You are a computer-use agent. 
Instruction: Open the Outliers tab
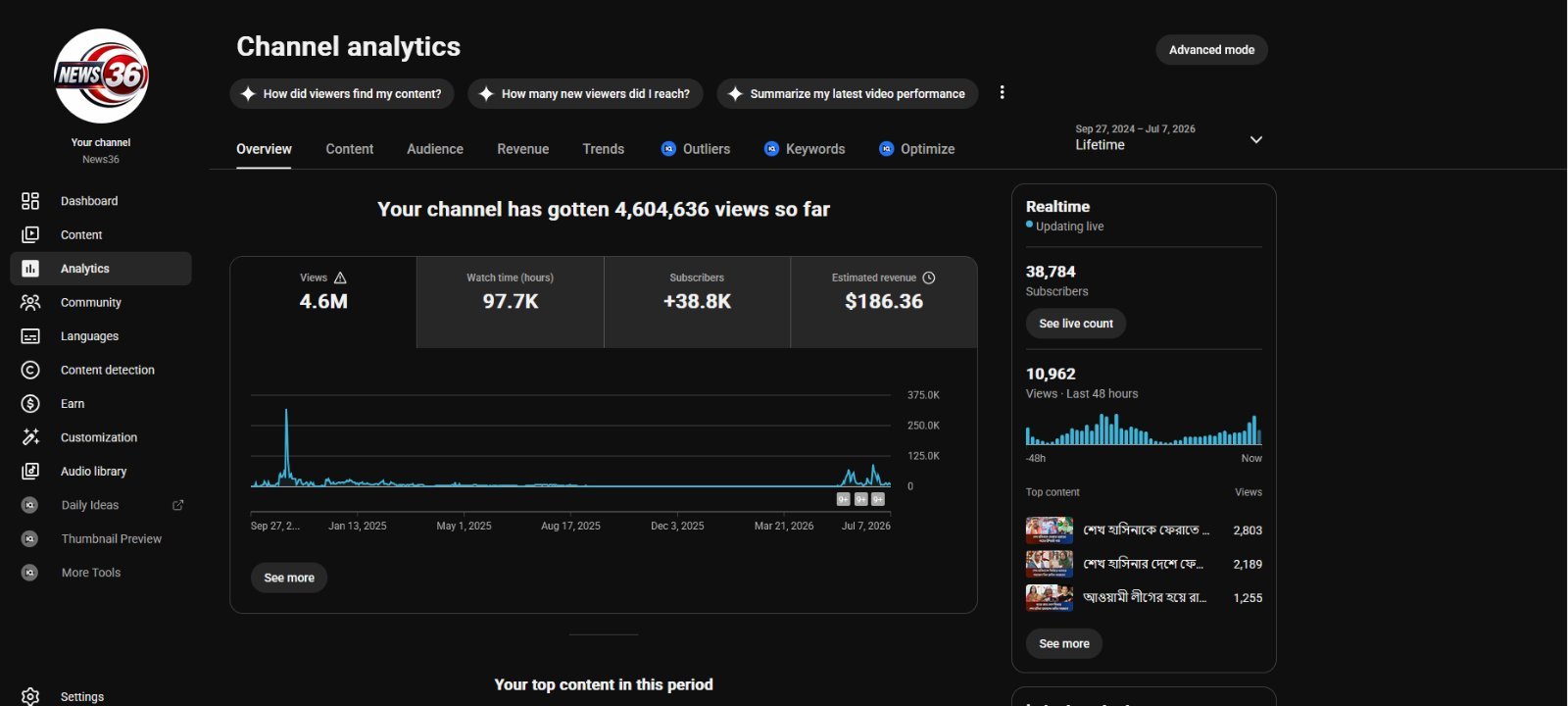point(696,149)
